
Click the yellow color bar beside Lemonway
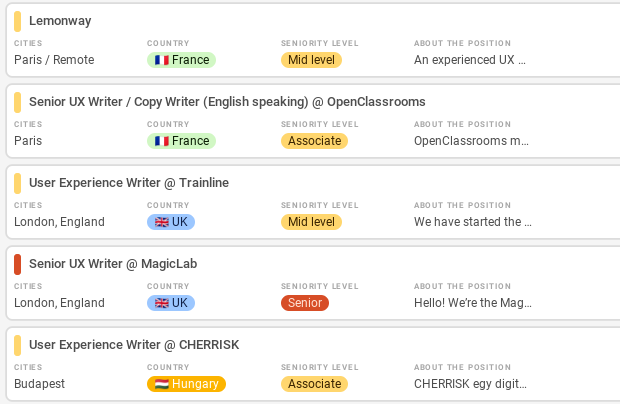[18, 21]
